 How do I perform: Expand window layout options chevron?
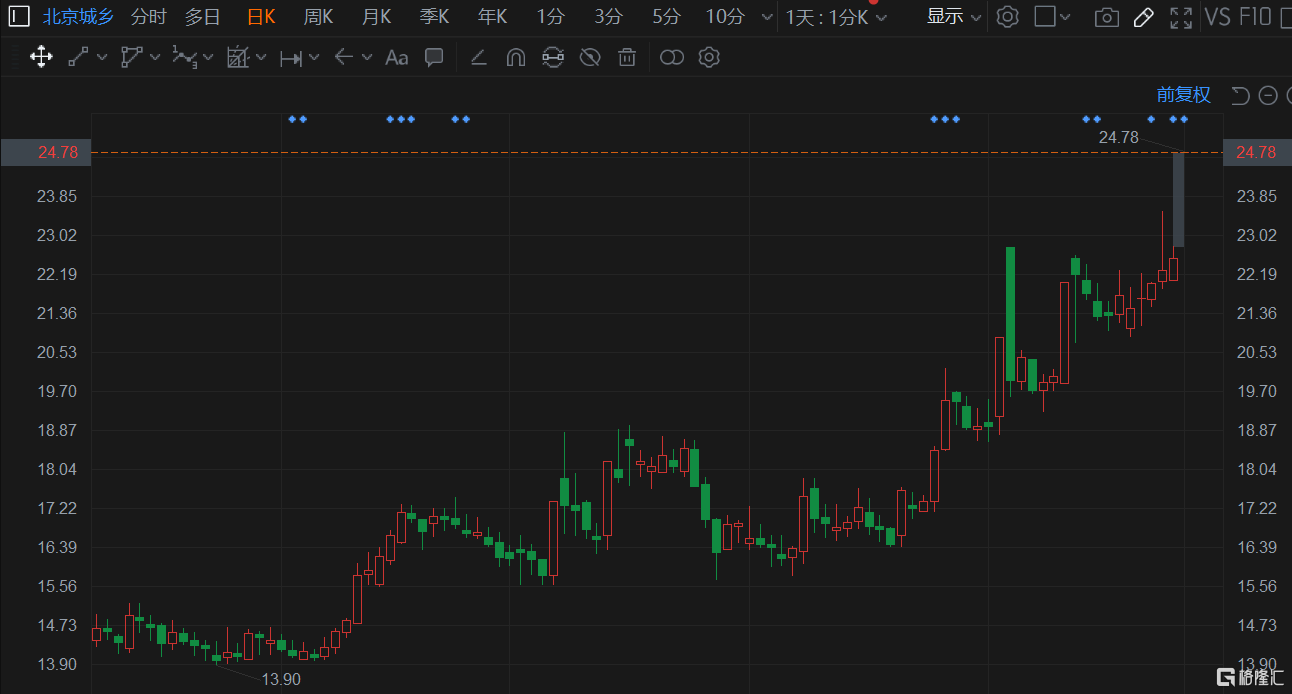(1066, 17)
